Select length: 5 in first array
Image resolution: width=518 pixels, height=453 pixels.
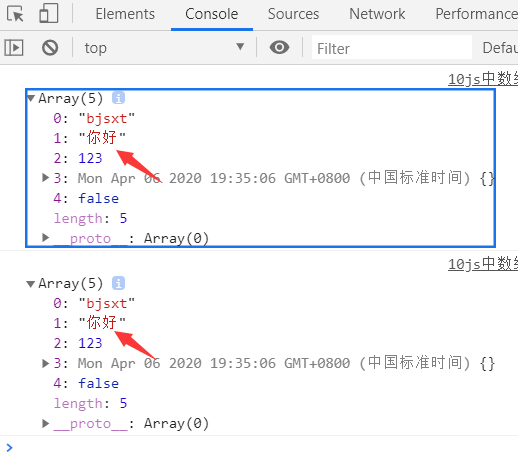coord(90,218)
